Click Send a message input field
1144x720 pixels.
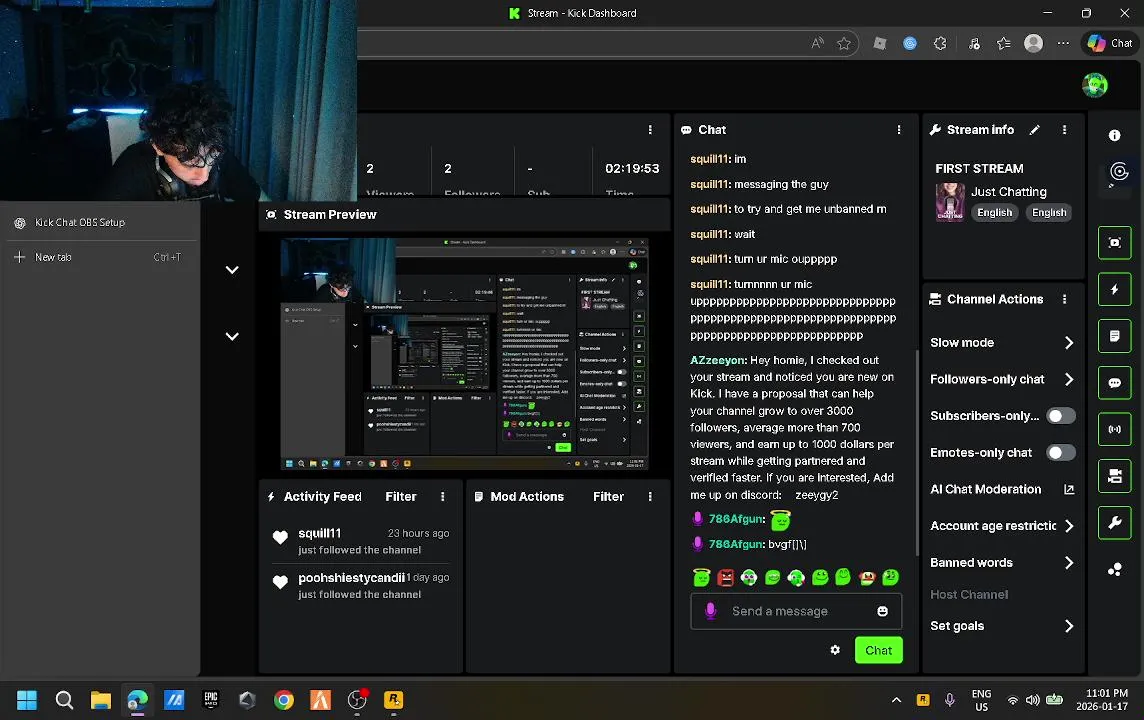point(796,611)
